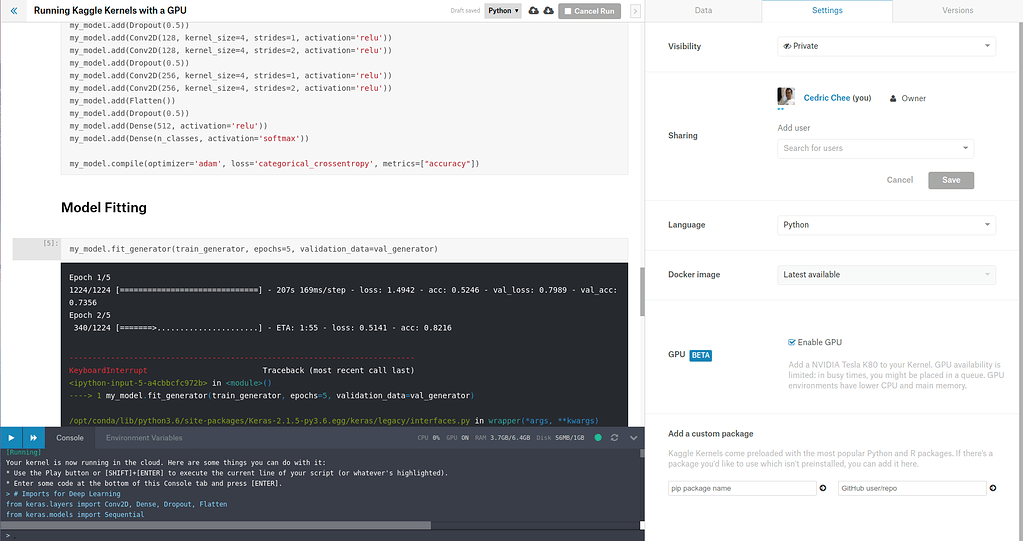The width and height of the screenshot is (1023, 541).
Task: Click the upload cloud icon in header
Action: point(533,11)
